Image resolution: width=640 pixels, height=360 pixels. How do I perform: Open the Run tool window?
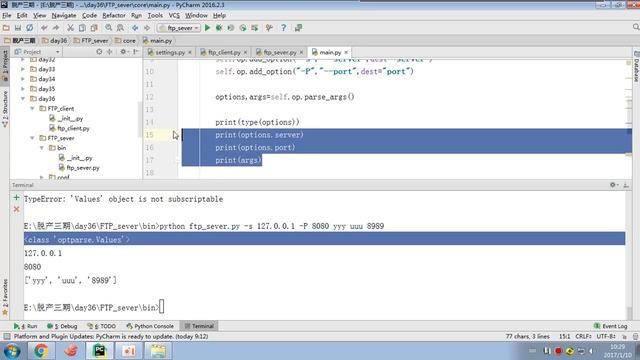pos(25,326)
